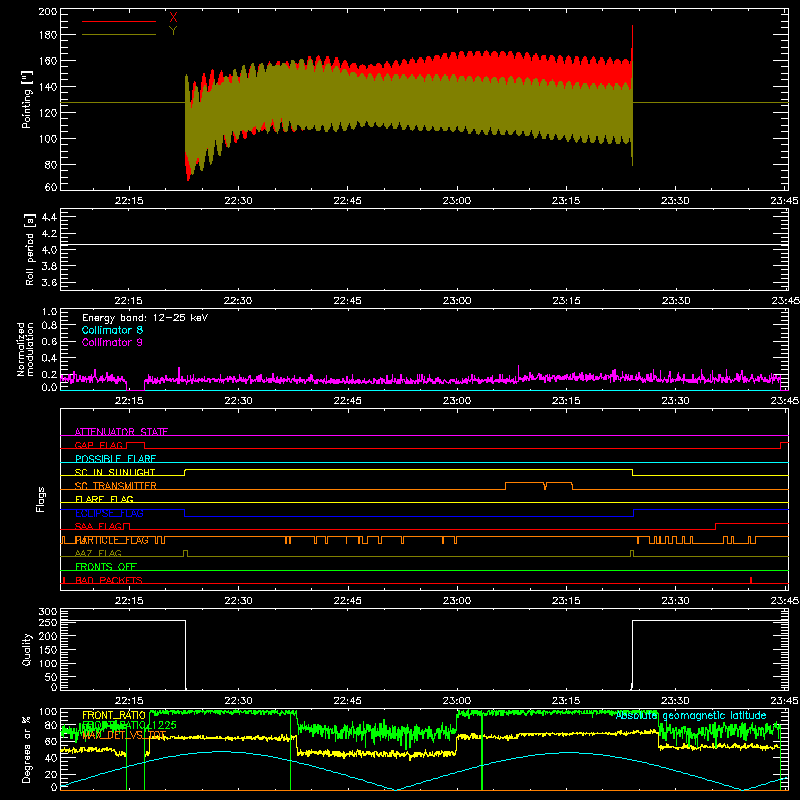
Task: Click the FRONTS_OFF flag label
Action: [106, 567]
